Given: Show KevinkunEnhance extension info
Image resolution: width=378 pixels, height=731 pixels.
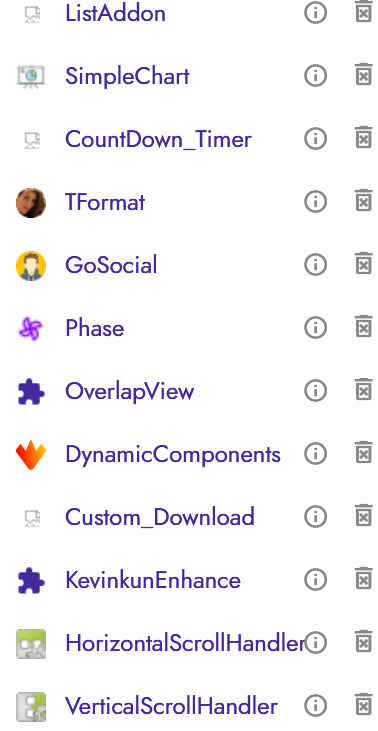Looking at the screenshot, I should coord(316,580).
